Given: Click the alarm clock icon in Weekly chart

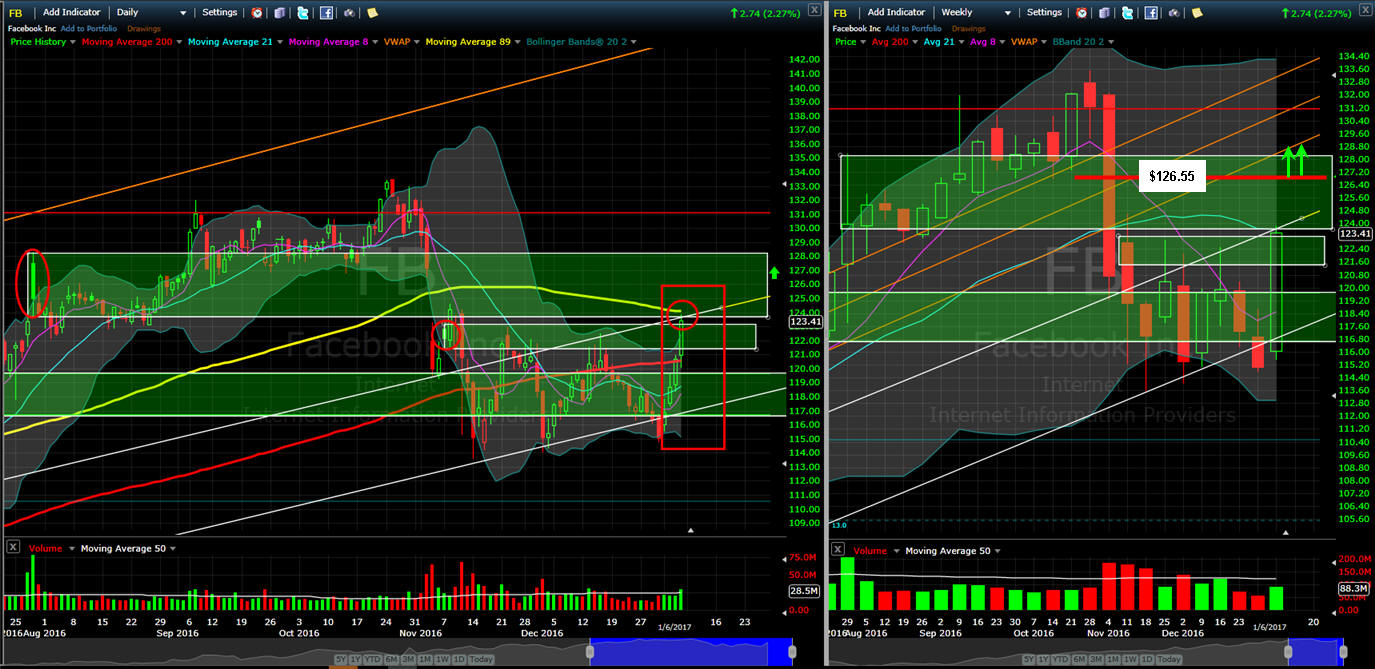Looking at the screenshot, I should click(x=1083, y=13).
